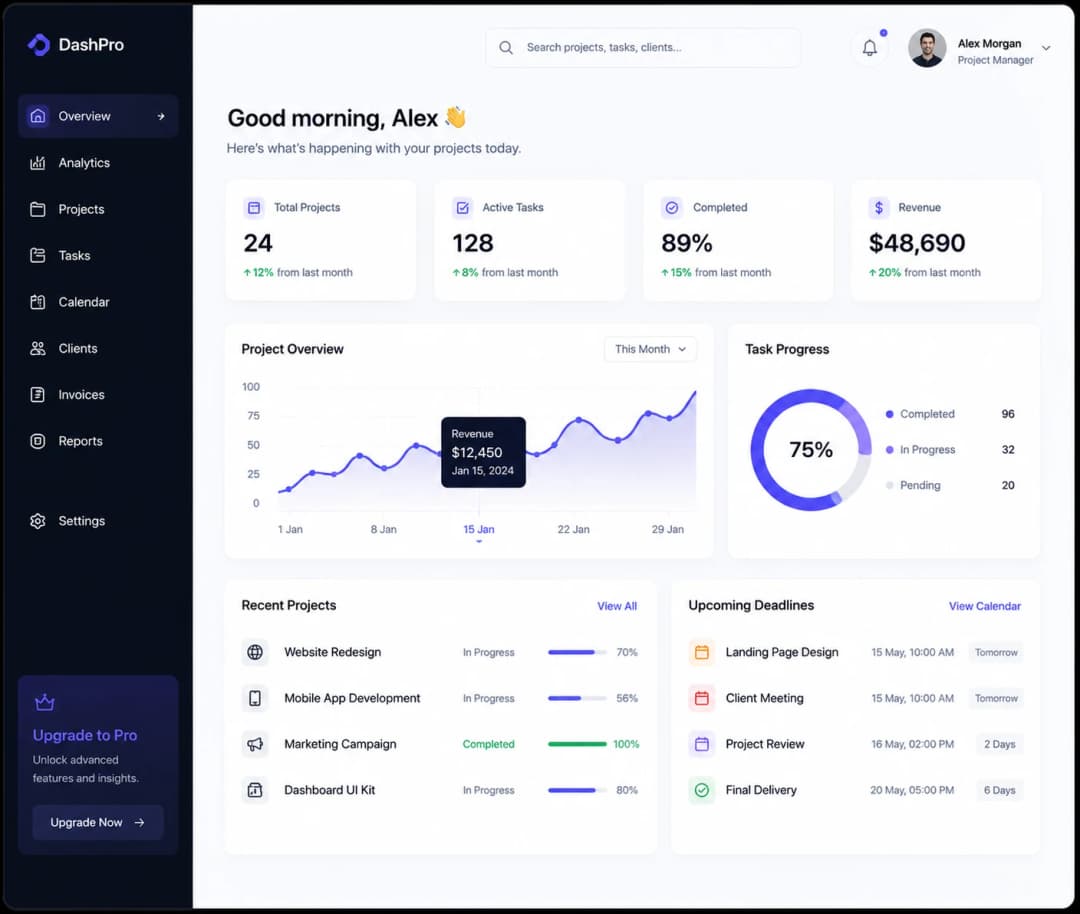Click the search magnifier icon

[x=506, y=48]
